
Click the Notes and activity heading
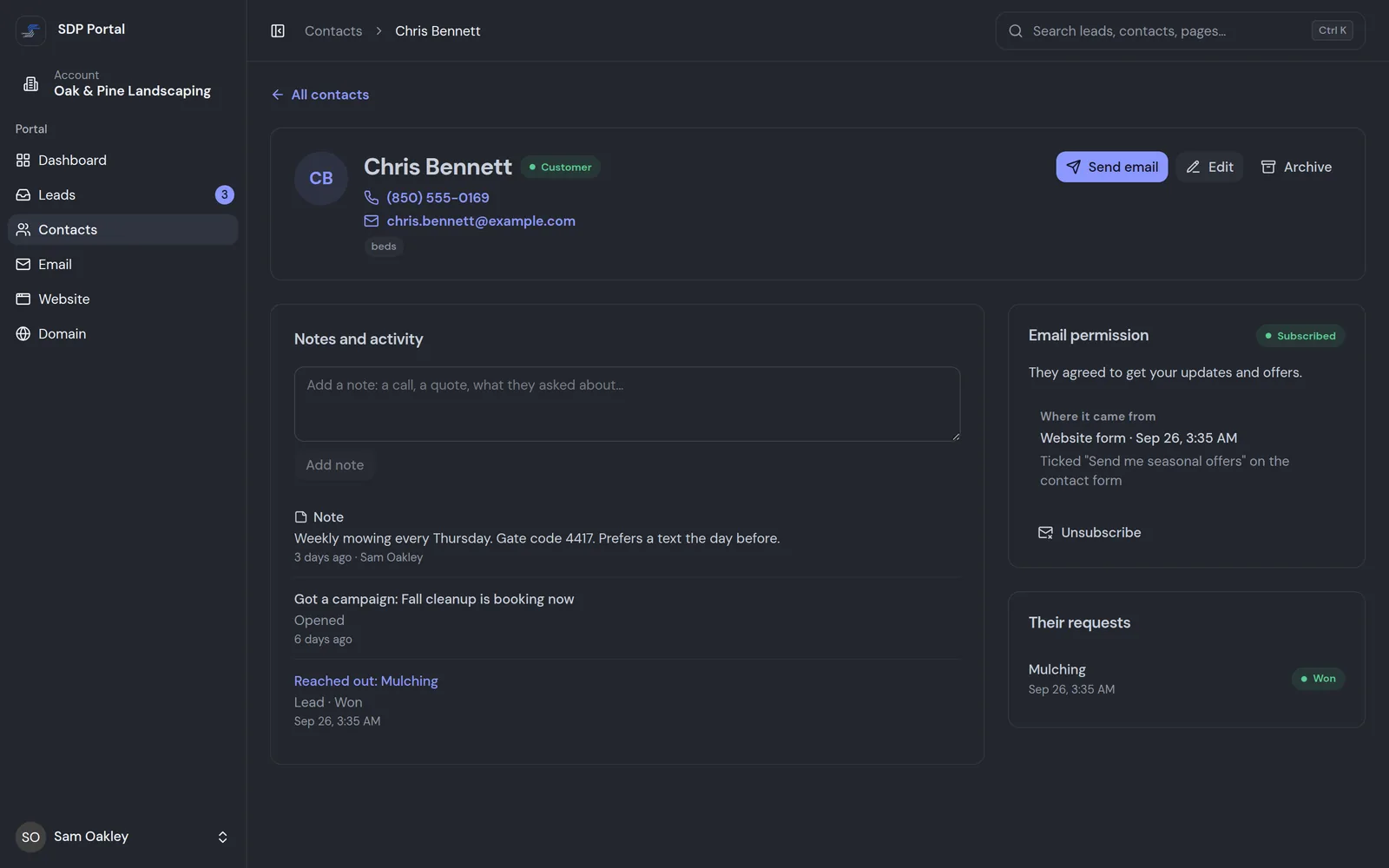pyautogui.click(x=359, y=339)
